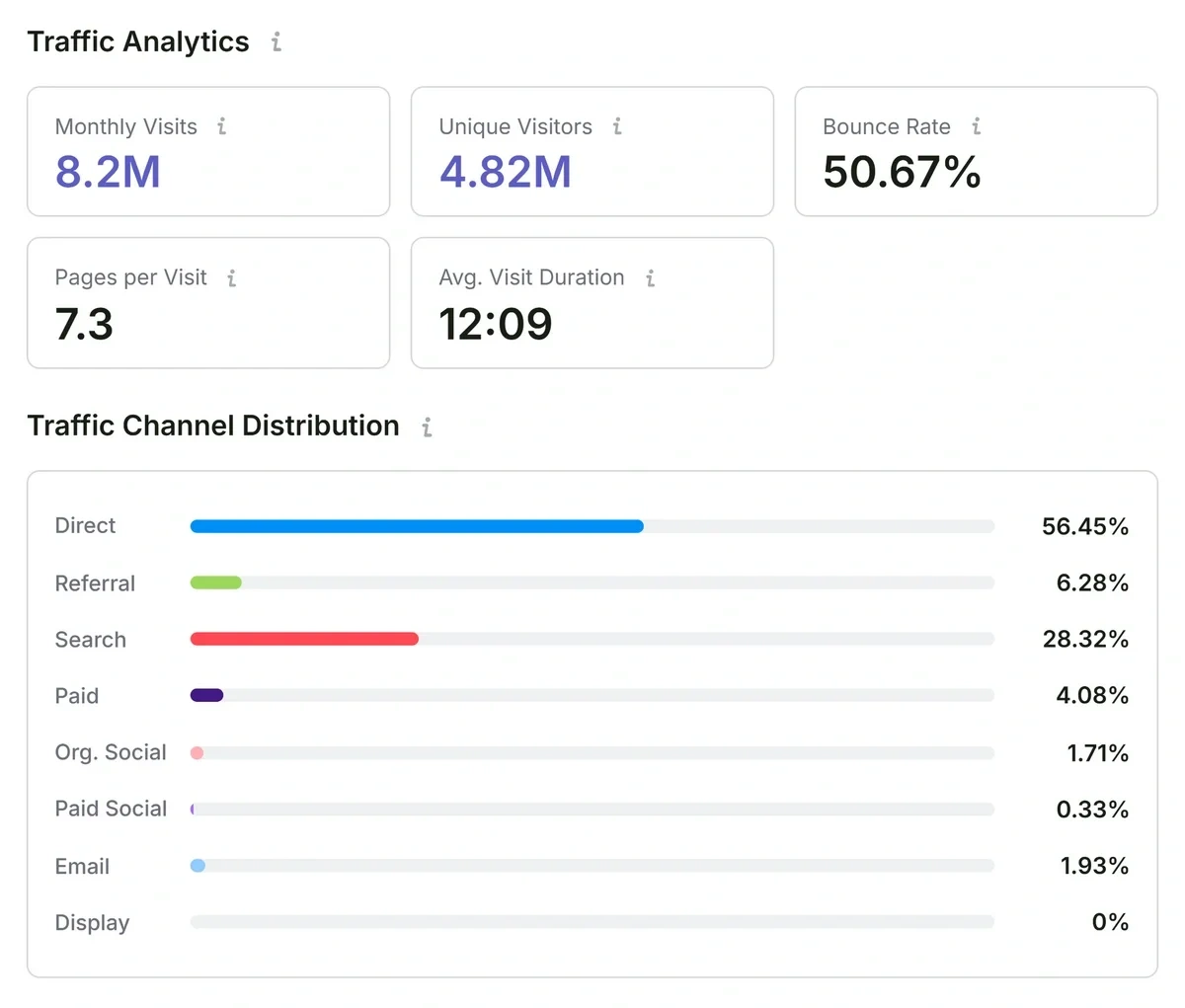Select the 0% Display percentage
The image size is (1185, 1008).
[1110, 922]
